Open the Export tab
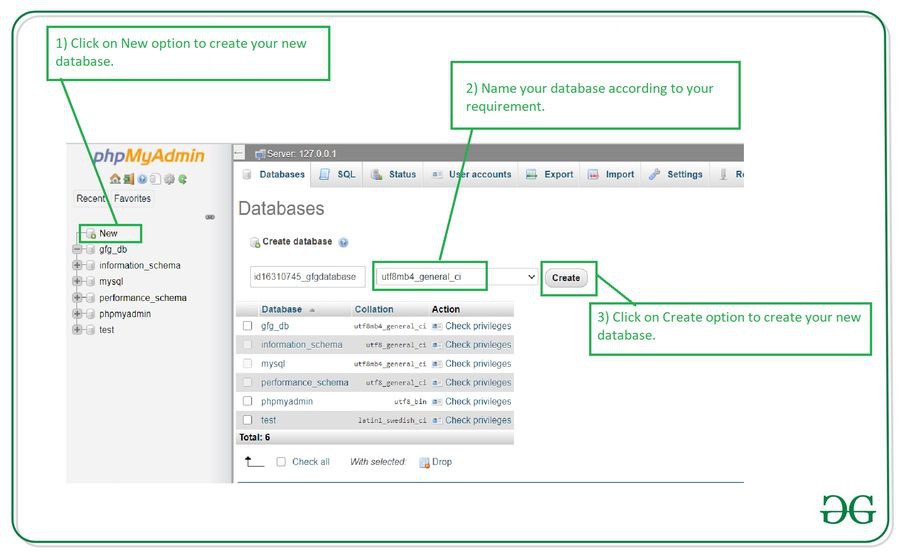The height and width of the screenshot is (554, 900). point(550,175)
